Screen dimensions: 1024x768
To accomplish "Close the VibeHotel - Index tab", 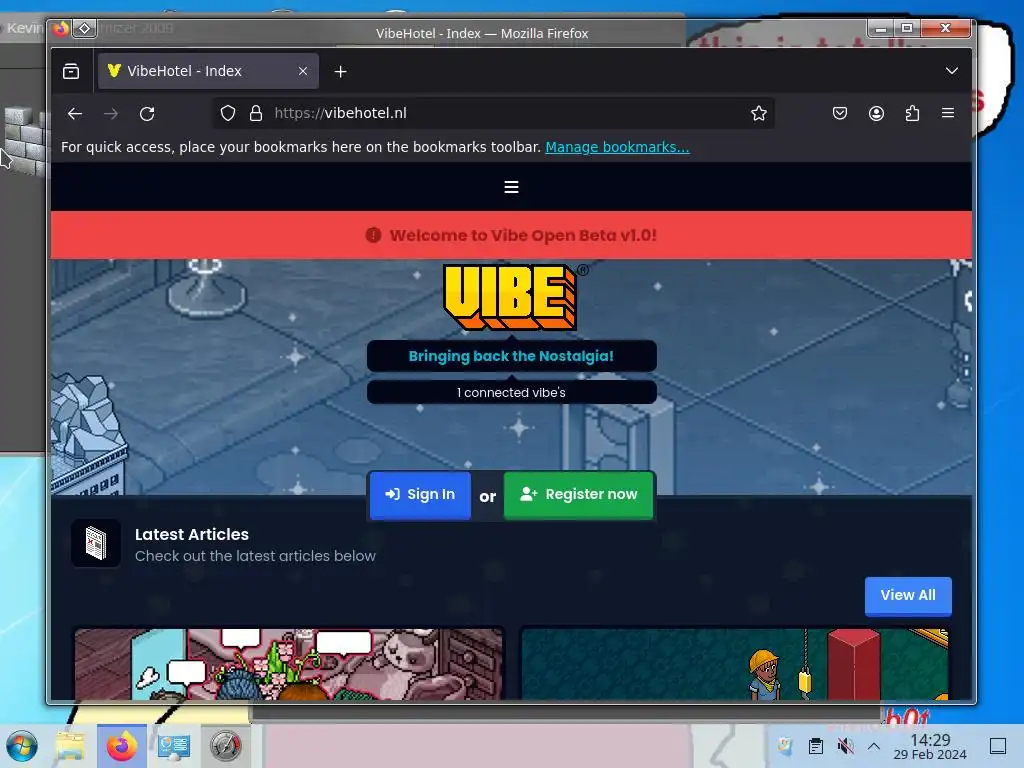I will tap(303, 71).
